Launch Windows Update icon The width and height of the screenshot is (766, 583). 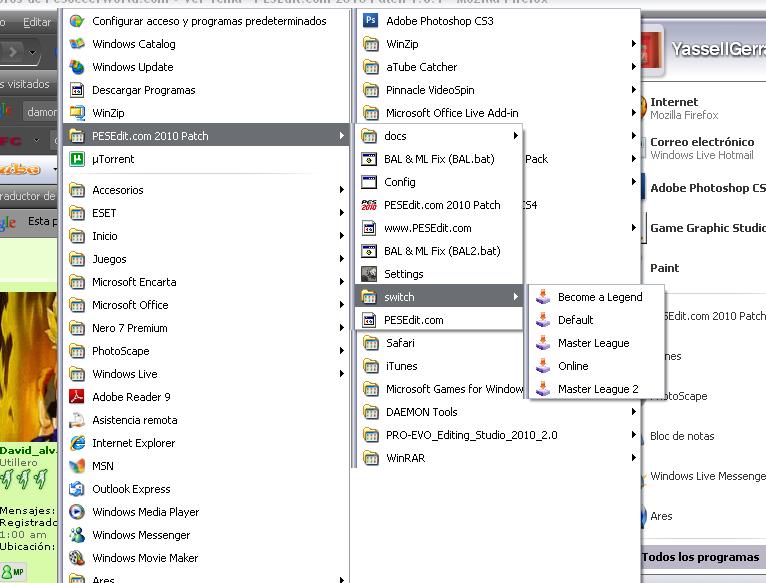pyautogui.click(x=77, y=67)
